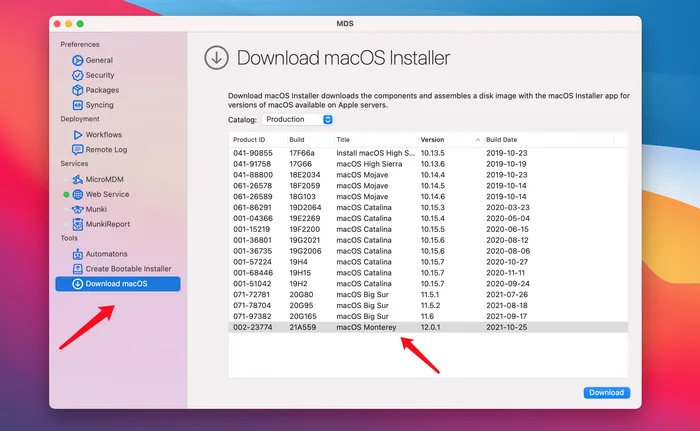700x431 pixels.
Task: Select product ID 041-90855 row
Action: [428, 153]
